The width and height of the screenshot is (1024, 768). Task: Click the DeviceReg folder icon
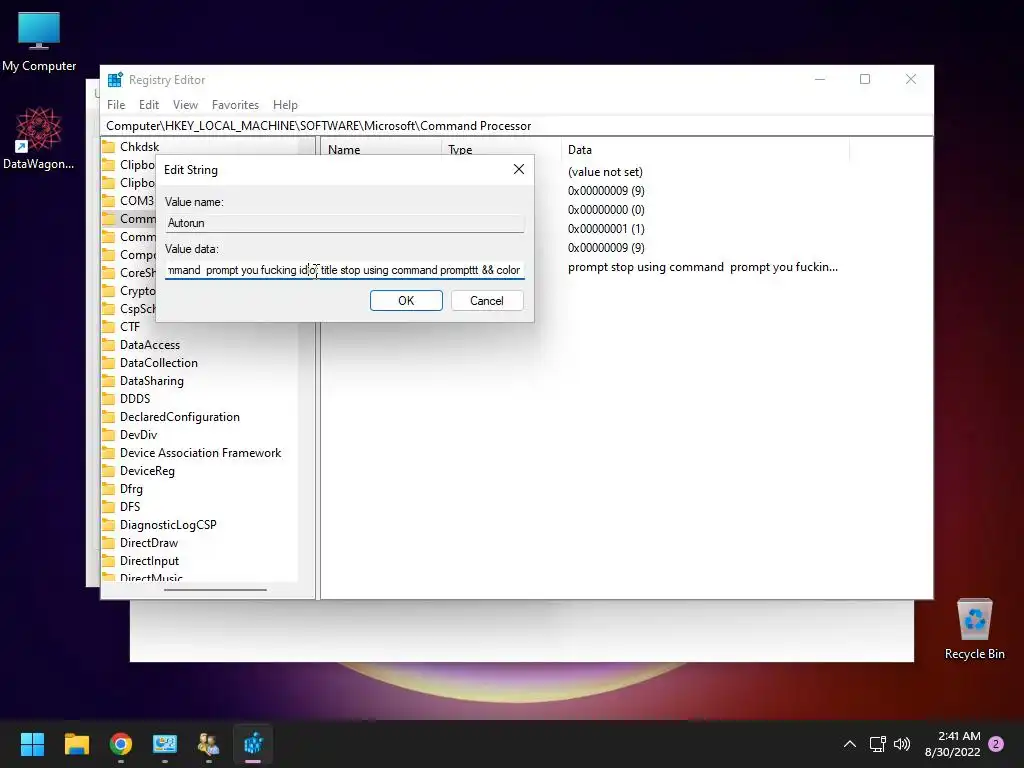point(108,471)
